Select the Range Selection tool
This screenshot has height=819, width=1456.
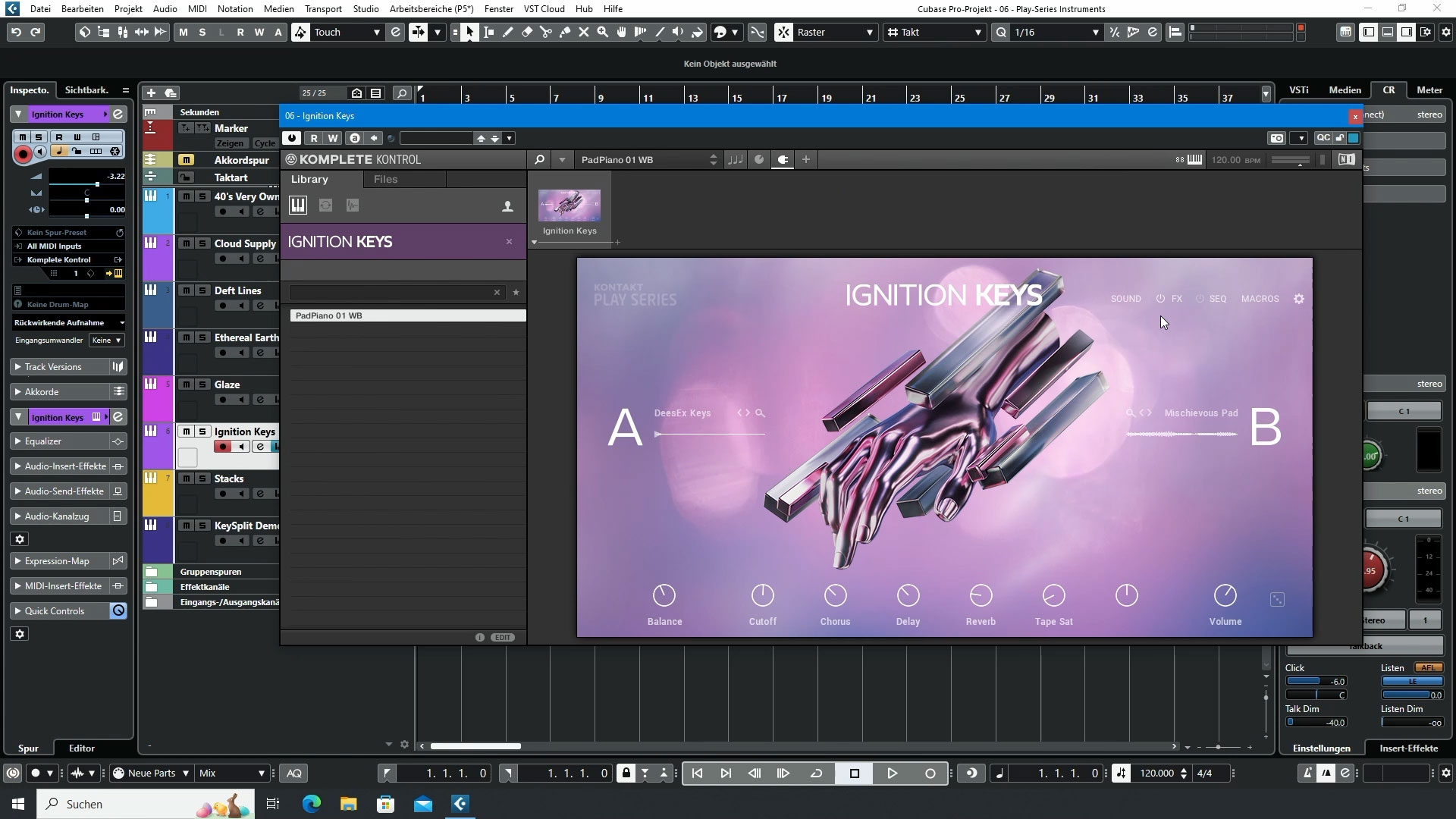(x=489, y=32)
